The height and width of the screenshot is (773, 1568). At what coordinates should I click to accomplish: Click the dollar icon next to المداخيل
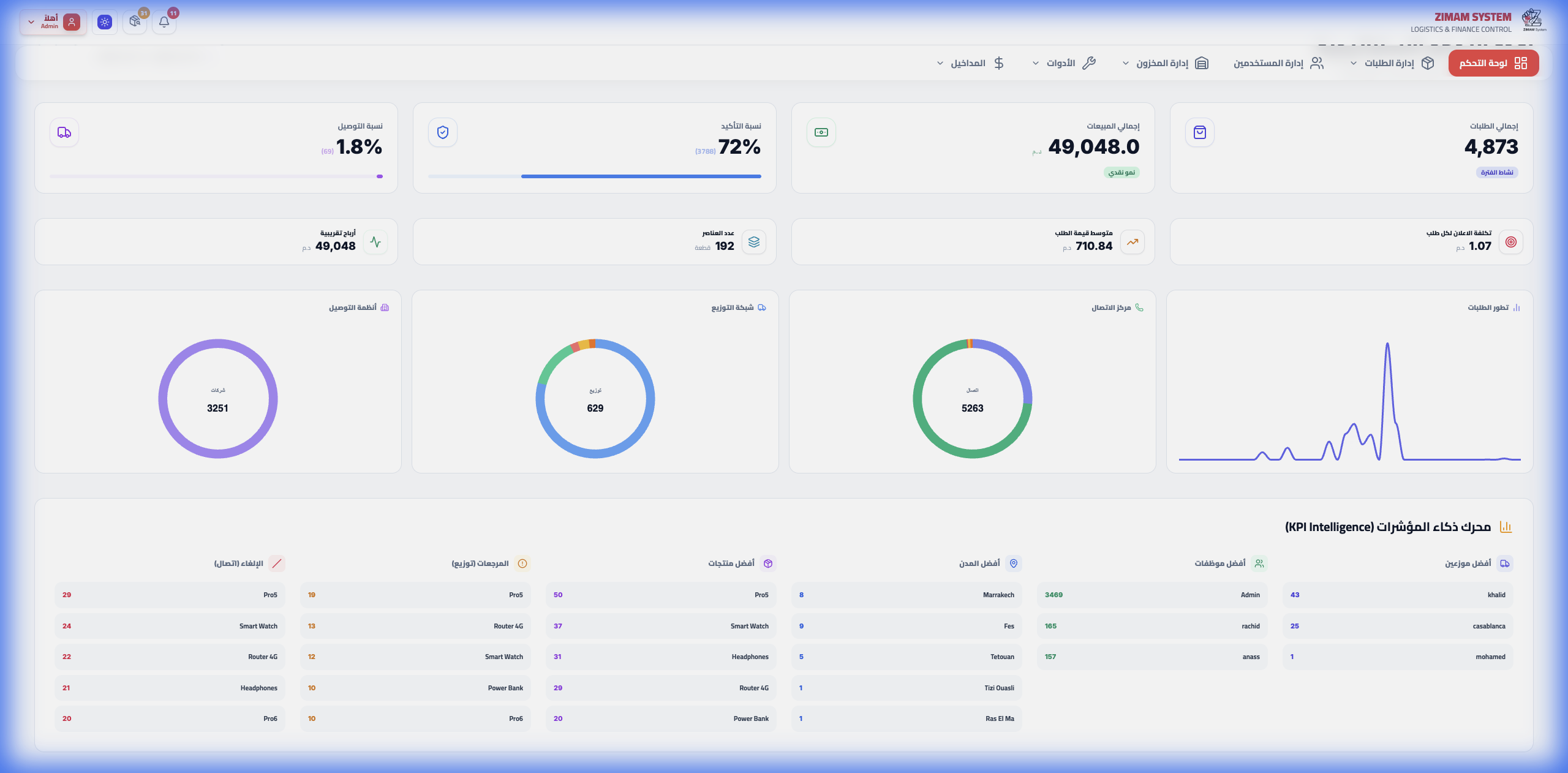coord(1000,63)
